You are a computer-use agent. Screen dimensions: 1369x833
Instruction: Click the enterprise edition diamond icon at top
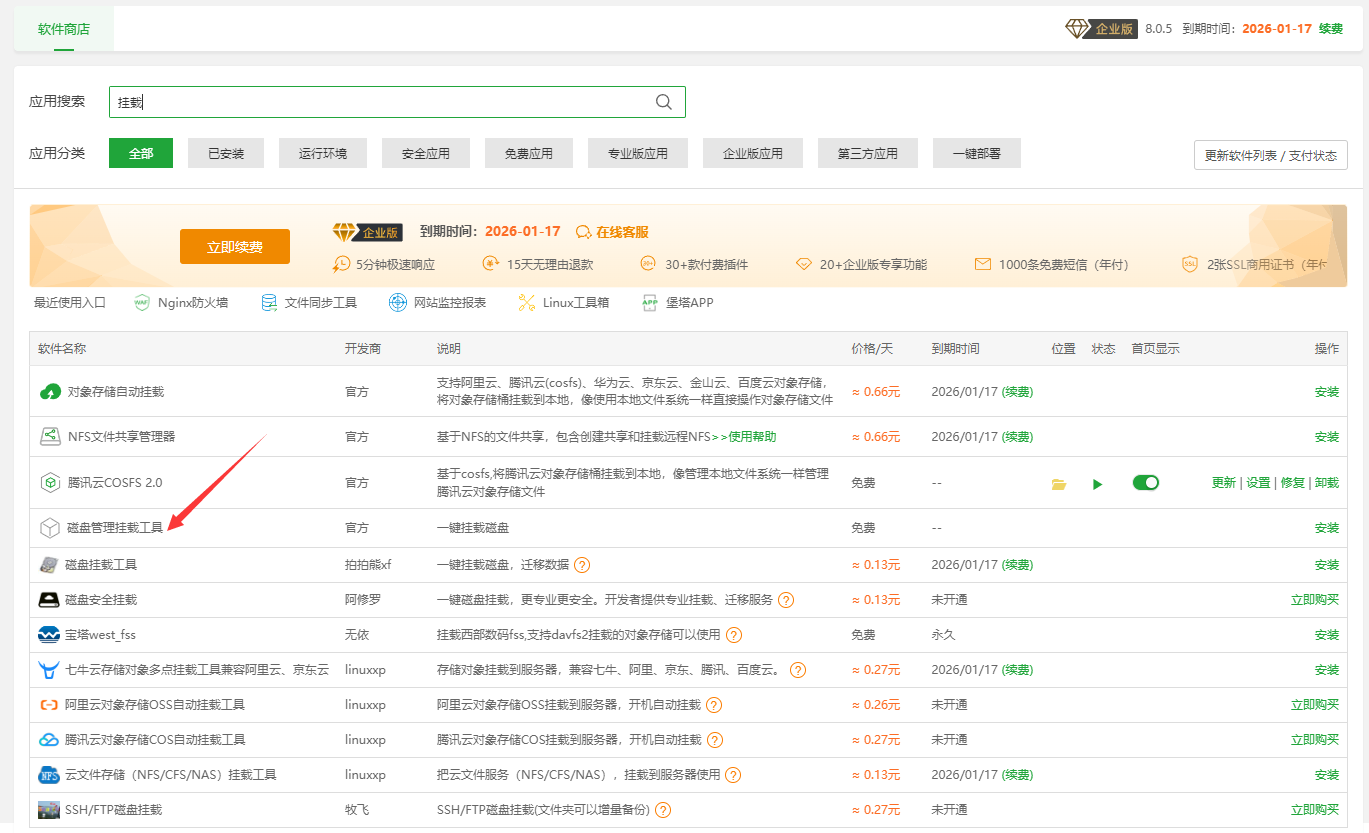point(1077,29)
